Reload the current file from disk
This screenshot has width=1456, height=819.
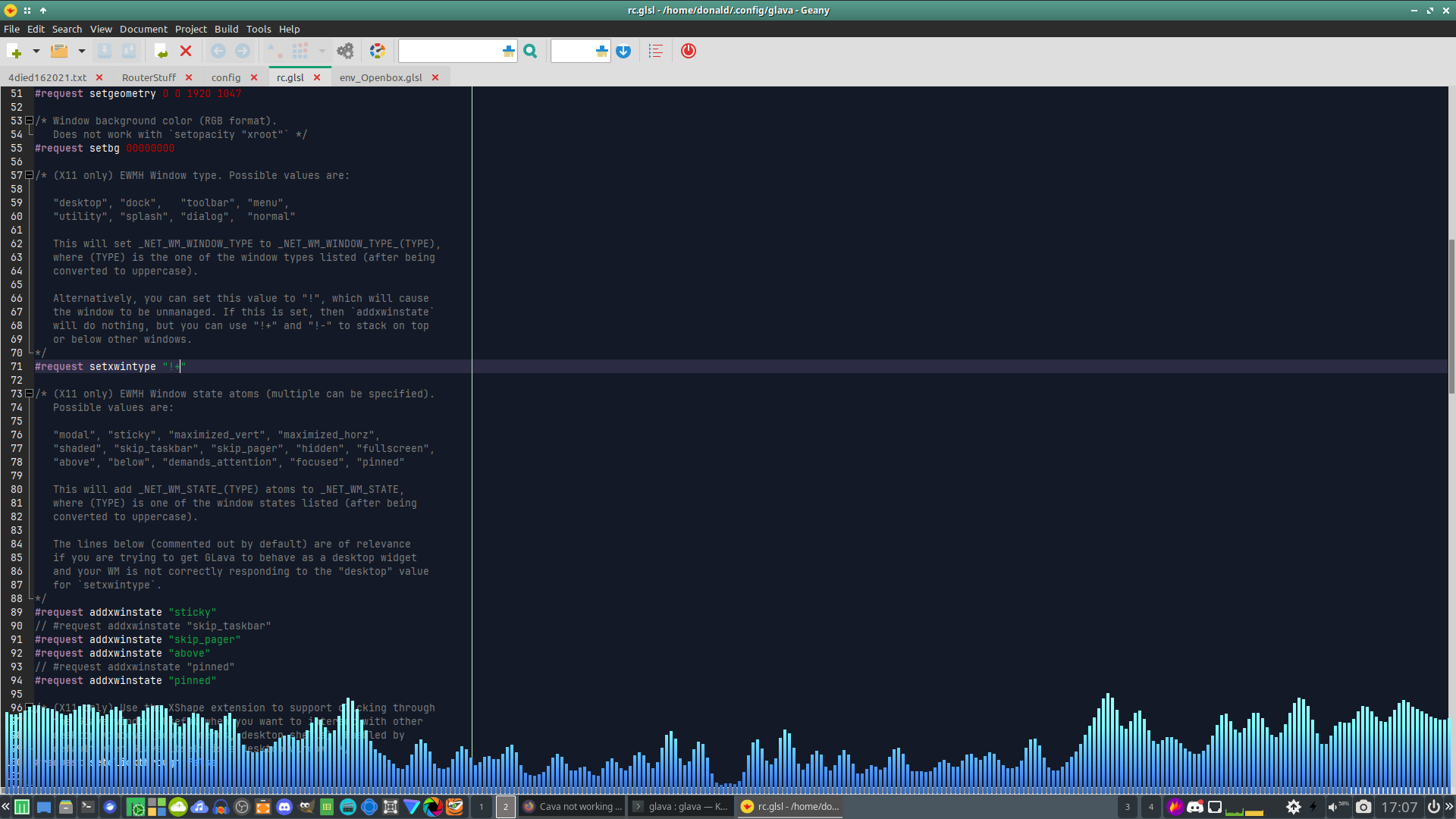161,51
